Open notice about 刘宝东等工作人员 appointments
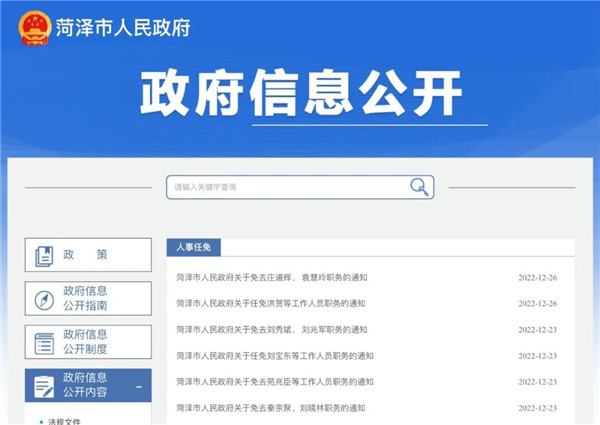Viewport: 600px width, 425px height. point(275,356)
